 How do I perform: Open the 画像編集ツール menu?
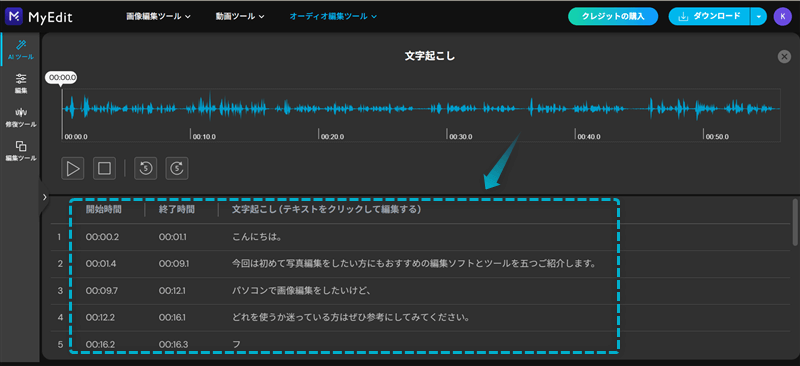pyautogui.click(x=159, y=16)
